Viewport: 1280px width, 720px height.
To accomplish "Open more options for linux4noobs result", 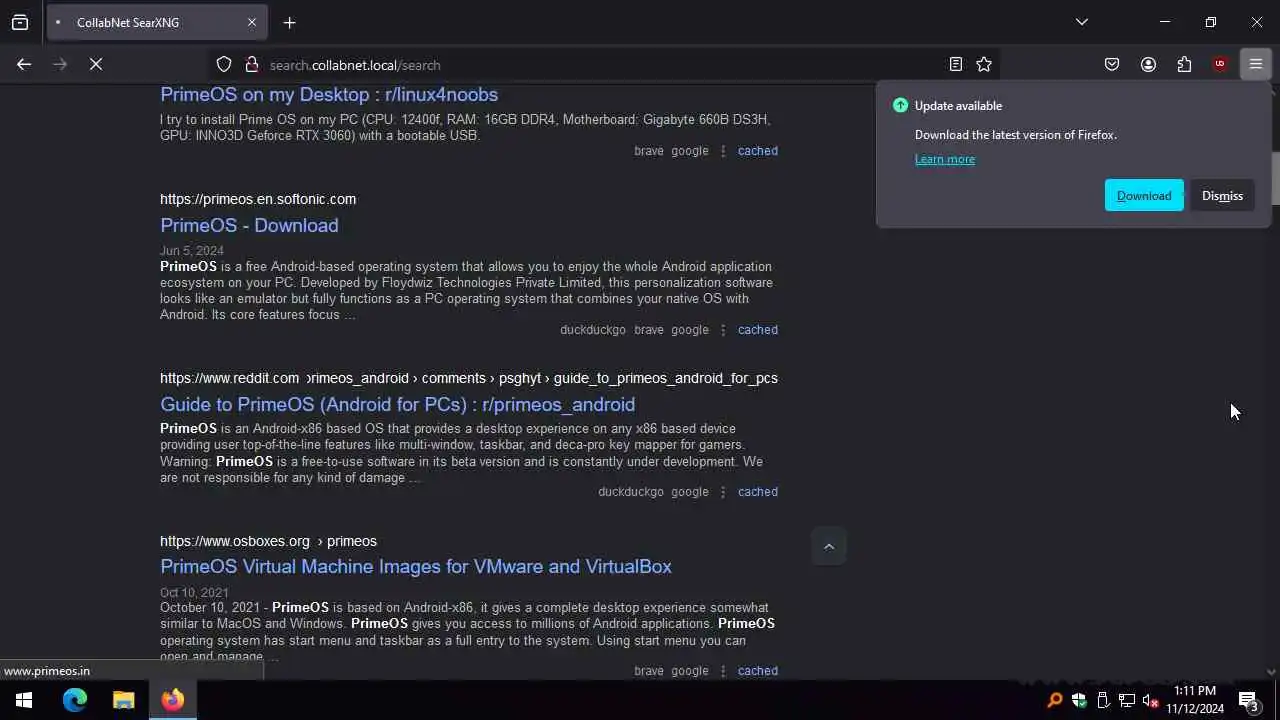I will [723, 151].
